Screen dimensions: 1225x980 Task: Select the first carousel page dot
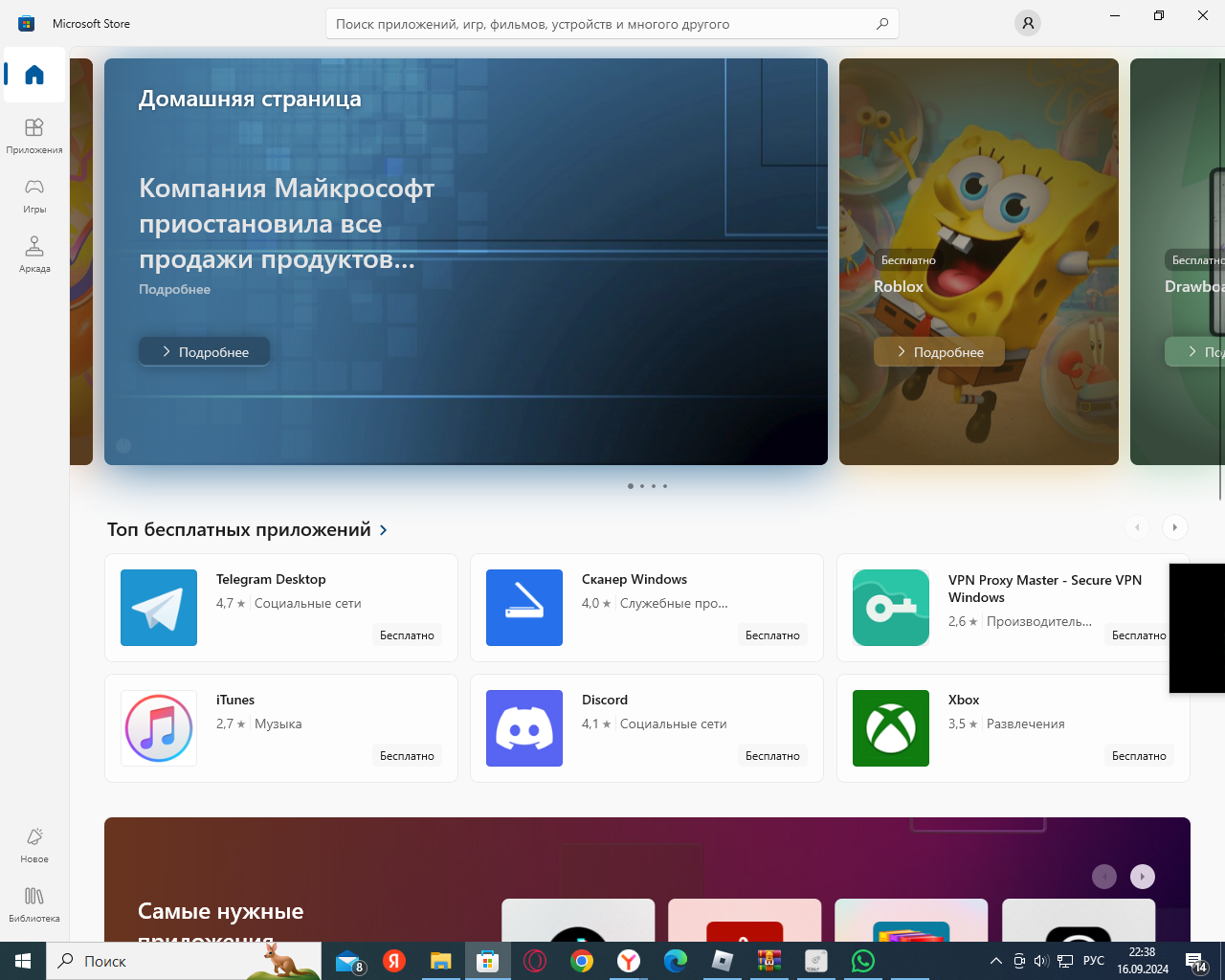[x=631, y=486]
